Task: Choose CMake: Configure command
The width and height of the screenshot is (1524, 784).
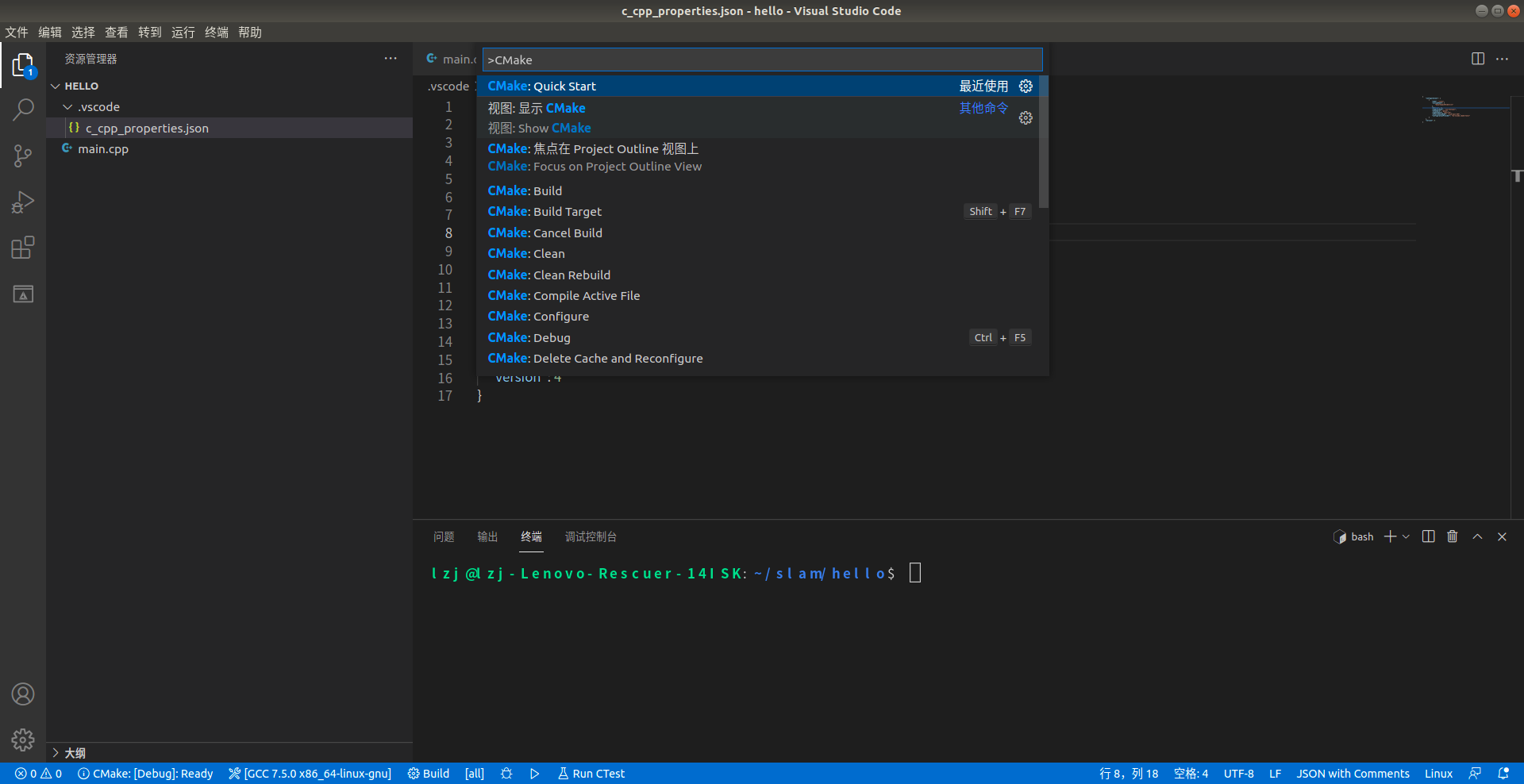Action: tap(758, 316)
